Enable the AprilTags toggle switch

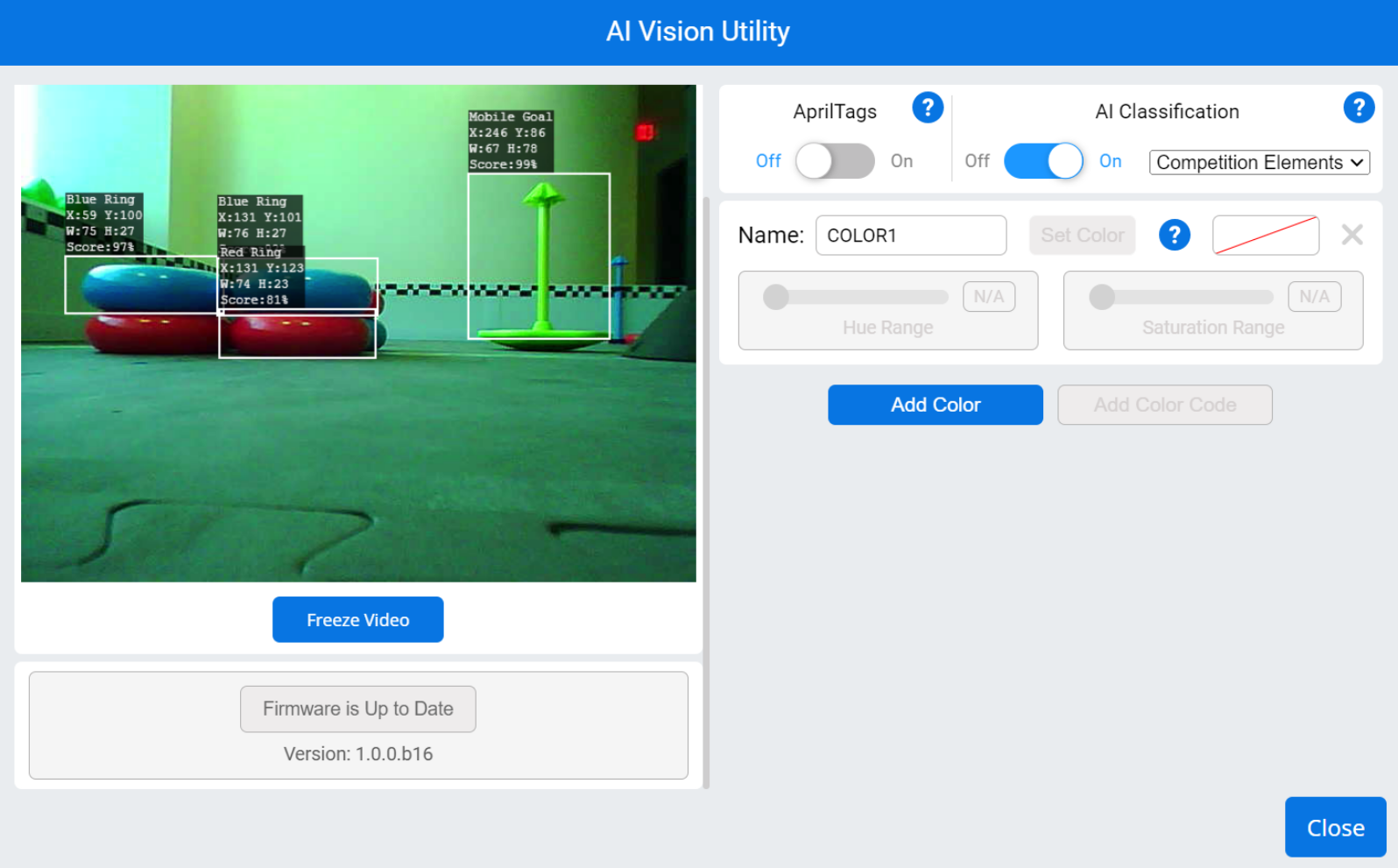point(834,161)
